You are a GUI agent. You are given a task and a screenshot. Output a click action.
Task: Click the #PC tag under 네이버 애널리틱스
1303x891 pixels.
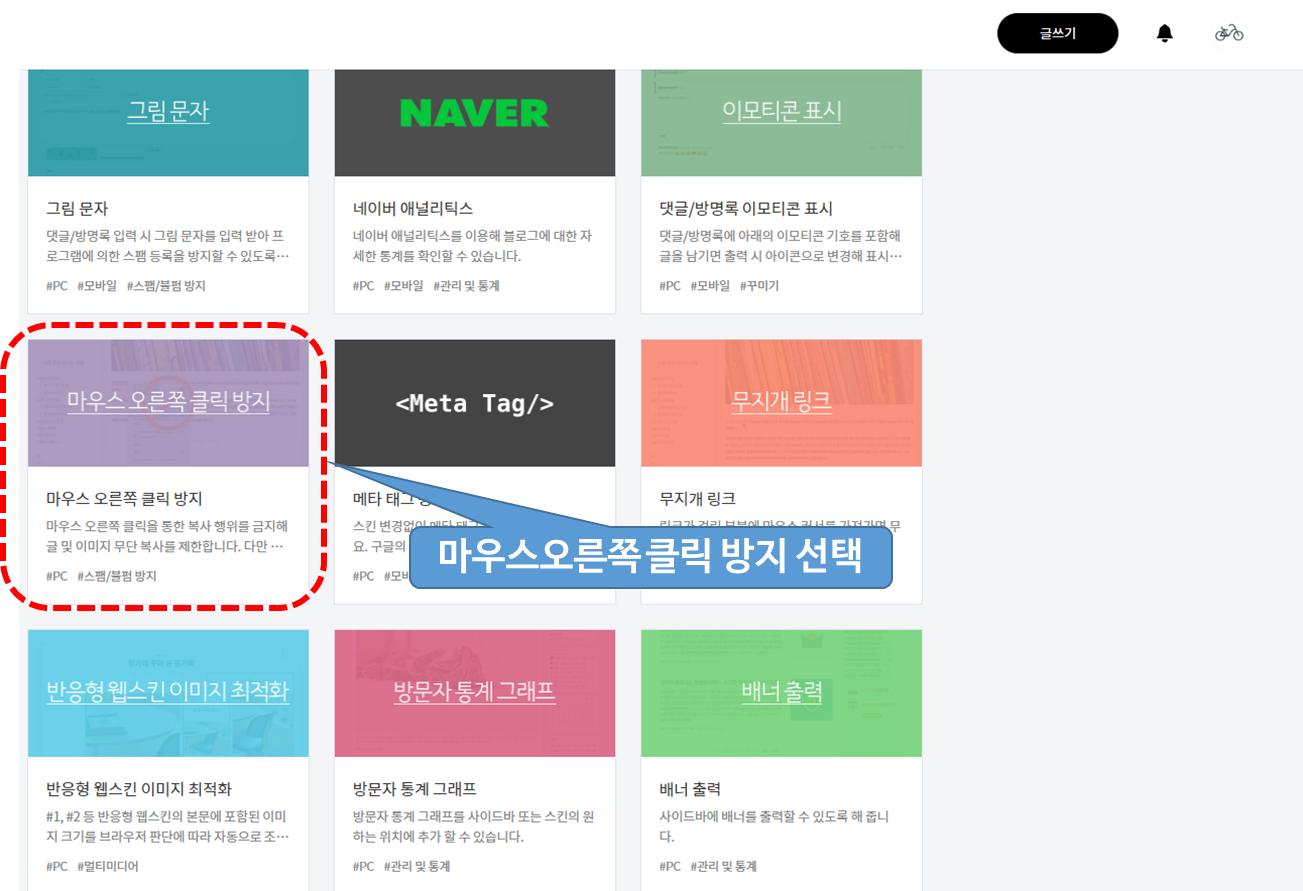363,286
